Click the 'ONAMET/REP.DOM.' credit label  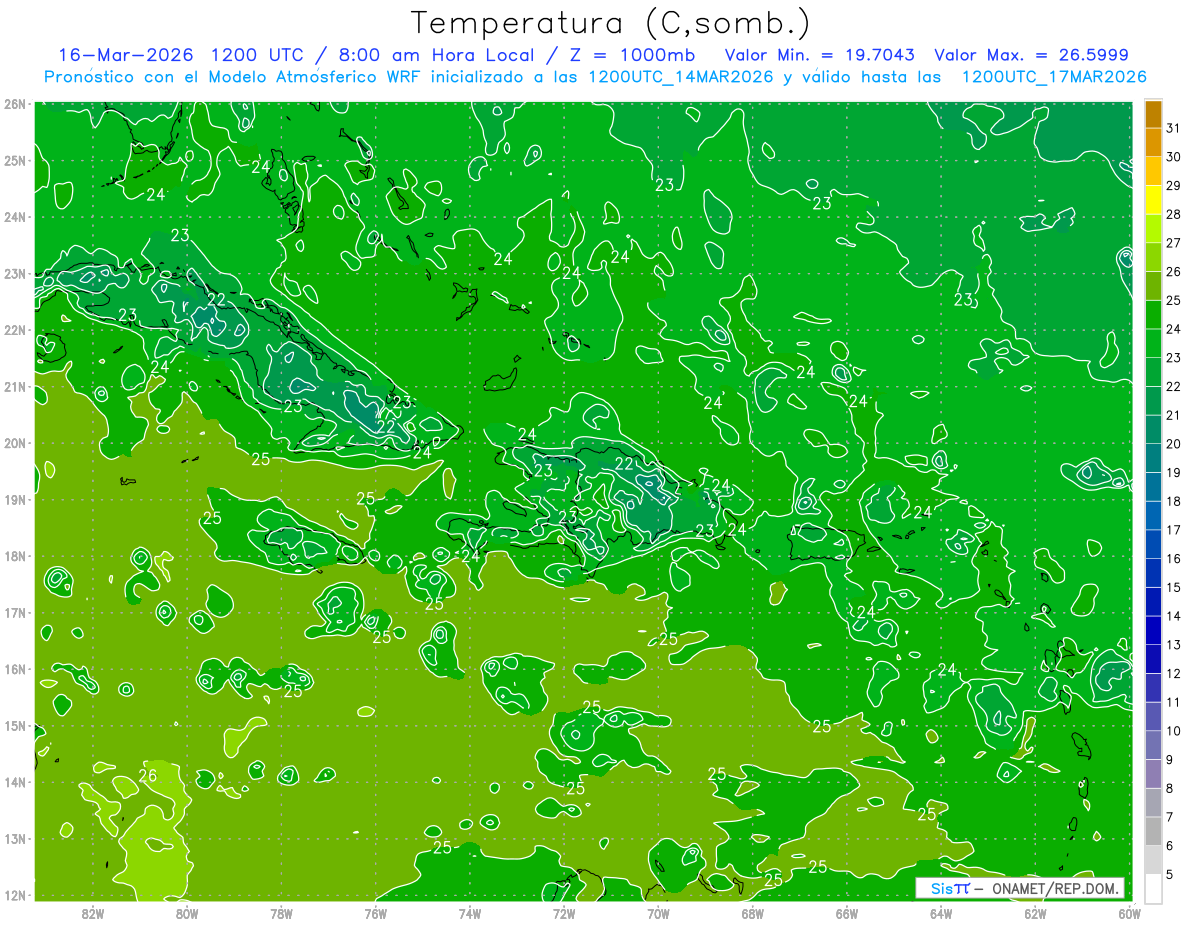point(1055,888)
